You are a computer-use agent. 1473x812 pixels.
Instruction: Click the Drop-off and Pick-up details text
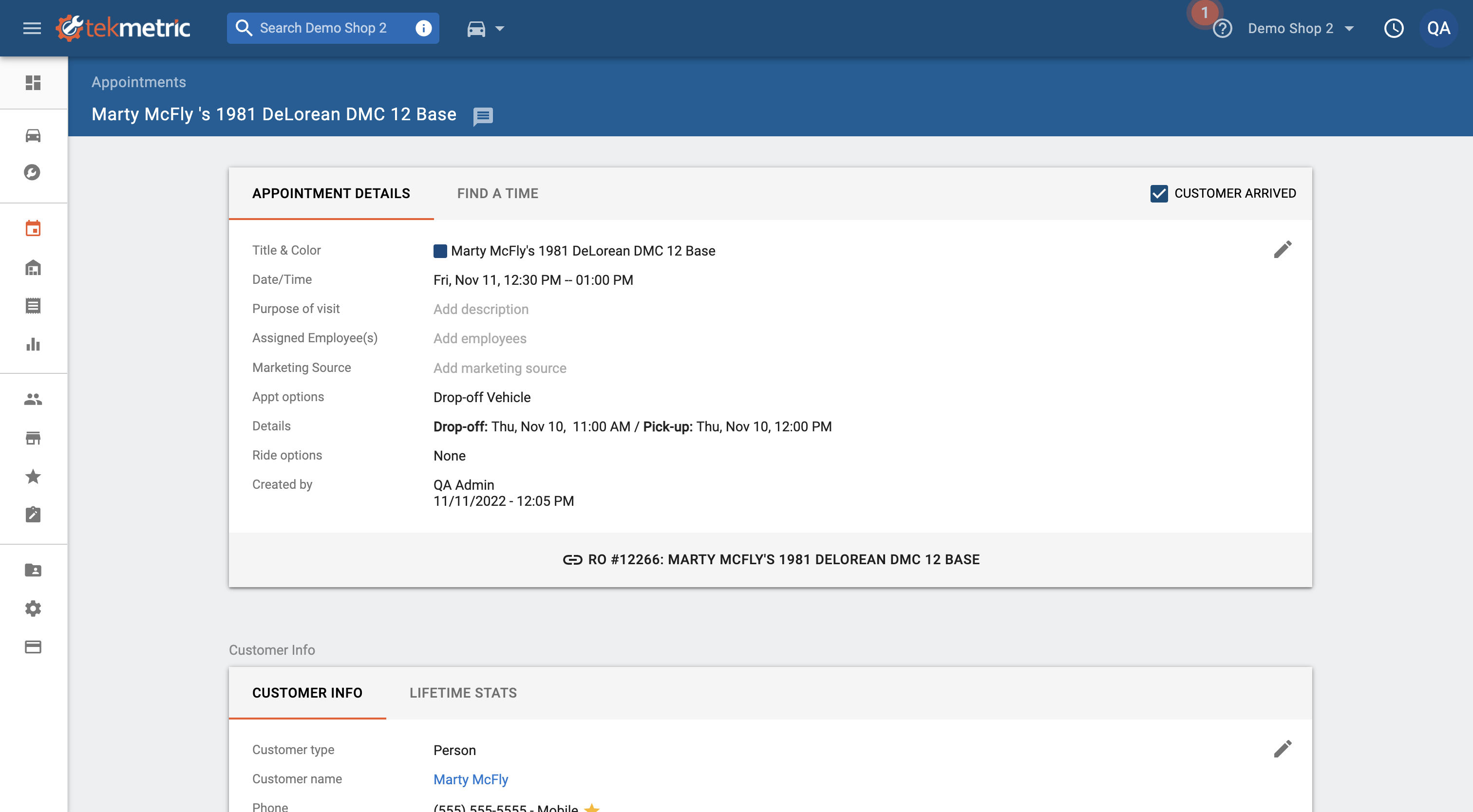632,426
